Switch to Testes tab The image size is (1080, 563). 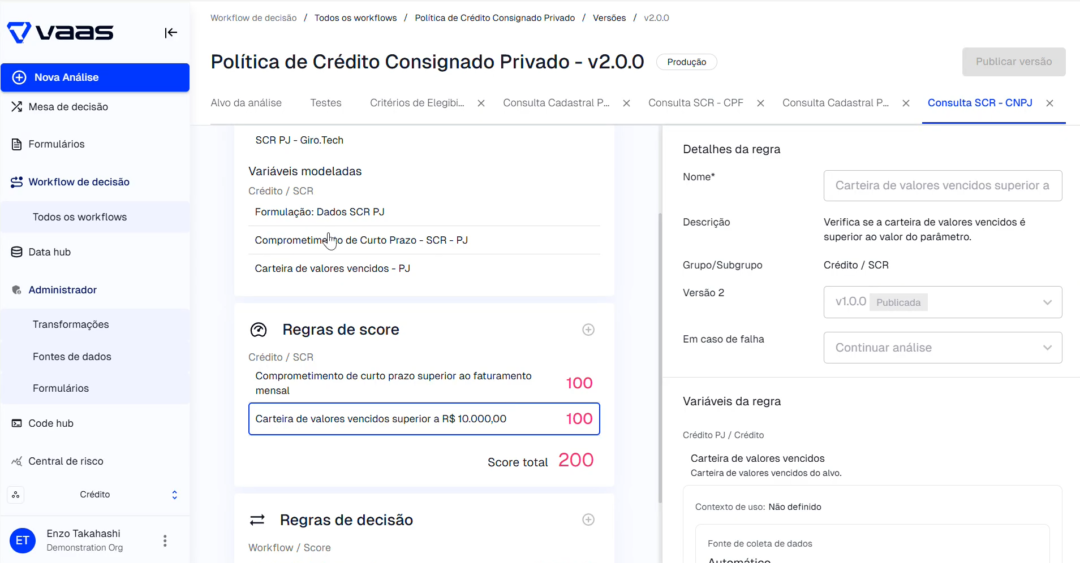click(x=326, y=103)
